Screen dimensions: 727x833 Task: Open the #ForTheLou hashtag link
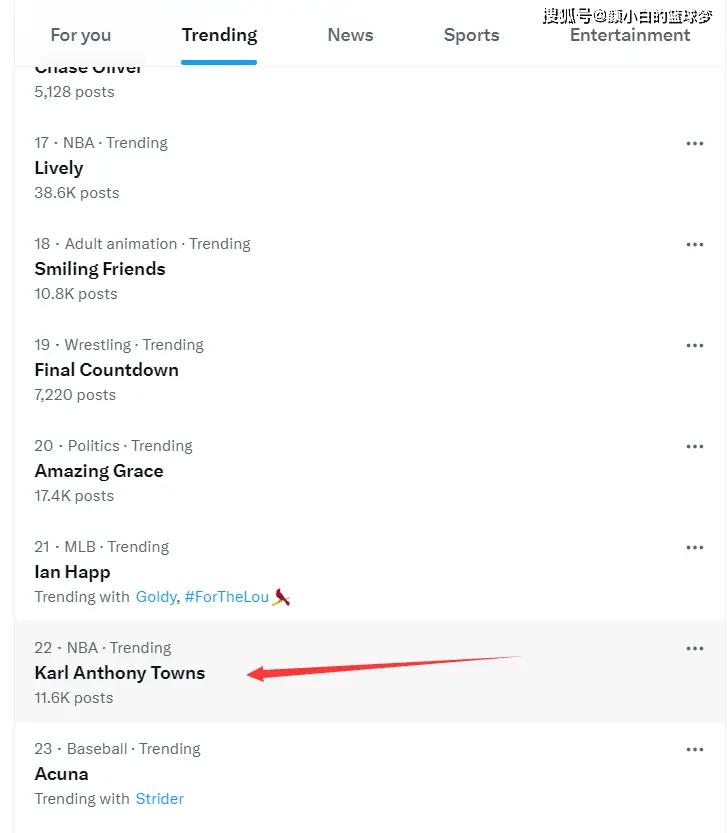tap(227, 597)
